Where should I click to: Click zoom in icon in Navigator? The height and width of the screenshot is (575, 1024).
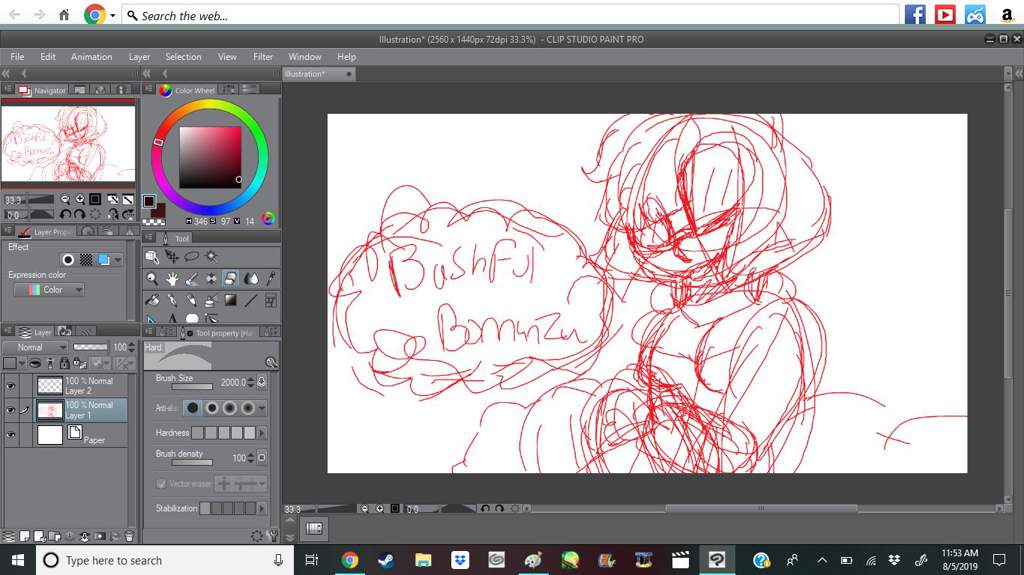click(x=80, y=199)
